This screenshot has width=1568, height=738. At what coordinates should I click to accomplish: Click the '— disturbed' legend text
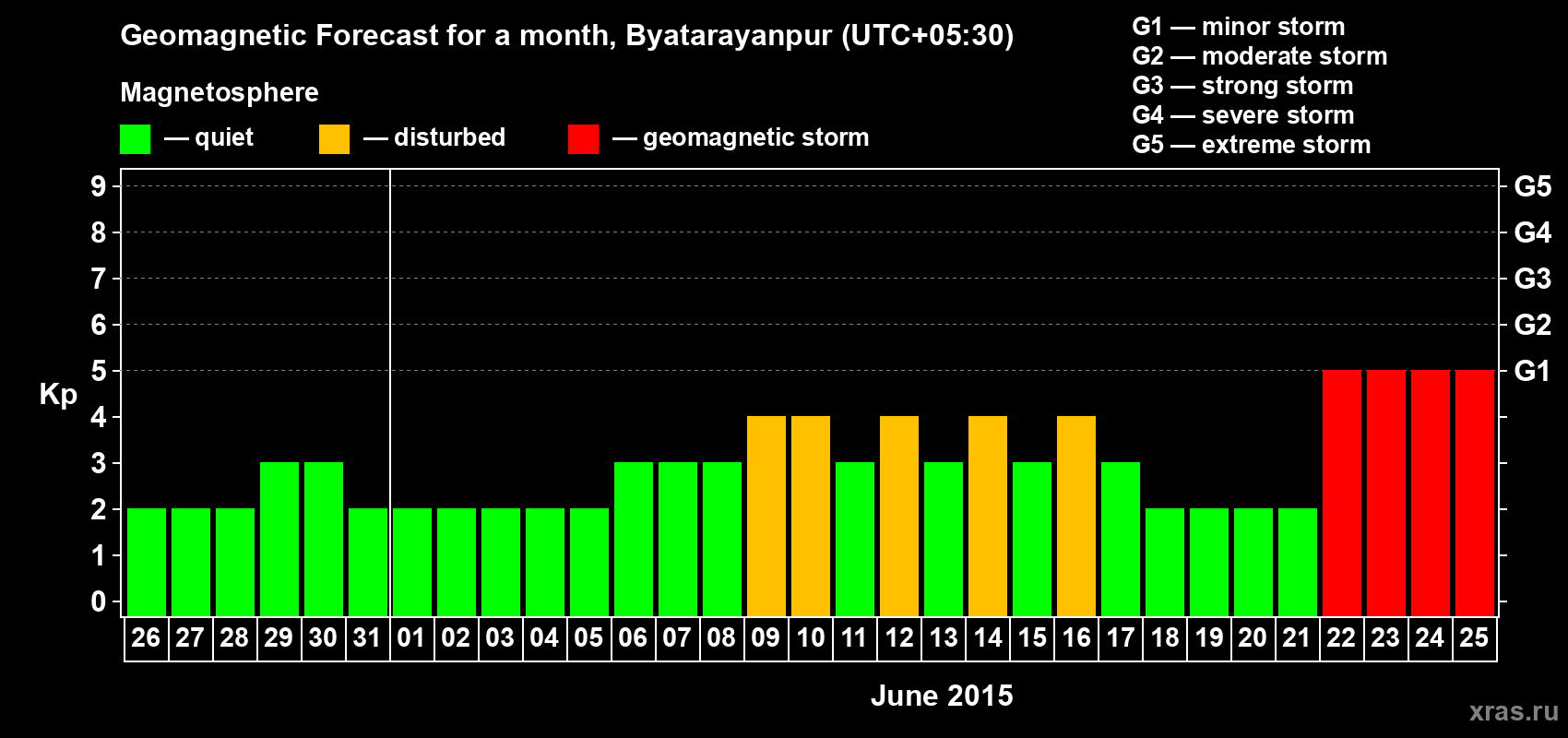pos(434,137)
